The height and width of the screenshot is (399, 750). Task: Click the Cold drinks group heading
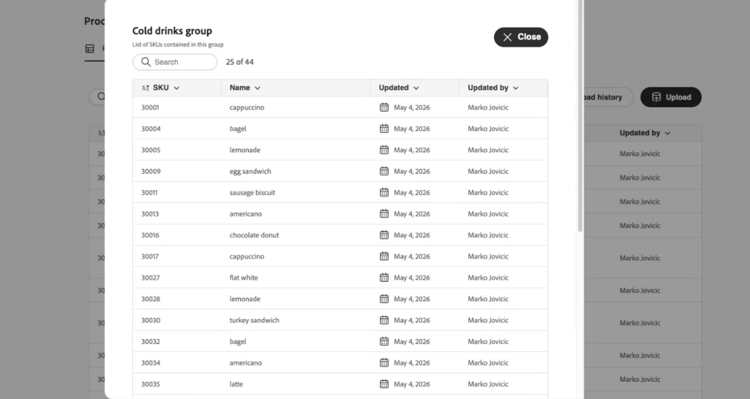(x=172, y=31)
